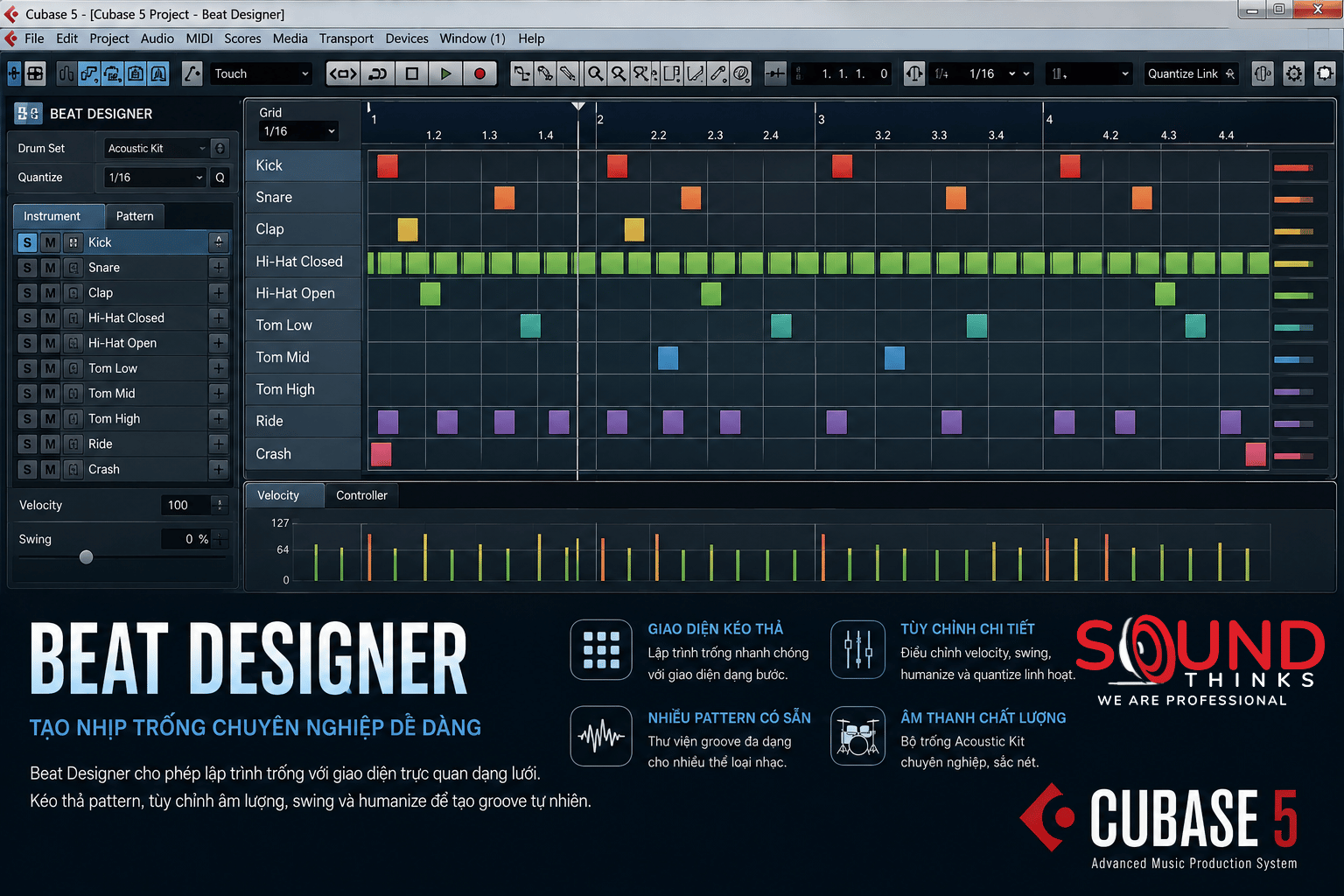Open the File menu
This screenshot has width=1344, height=896.
34,38
